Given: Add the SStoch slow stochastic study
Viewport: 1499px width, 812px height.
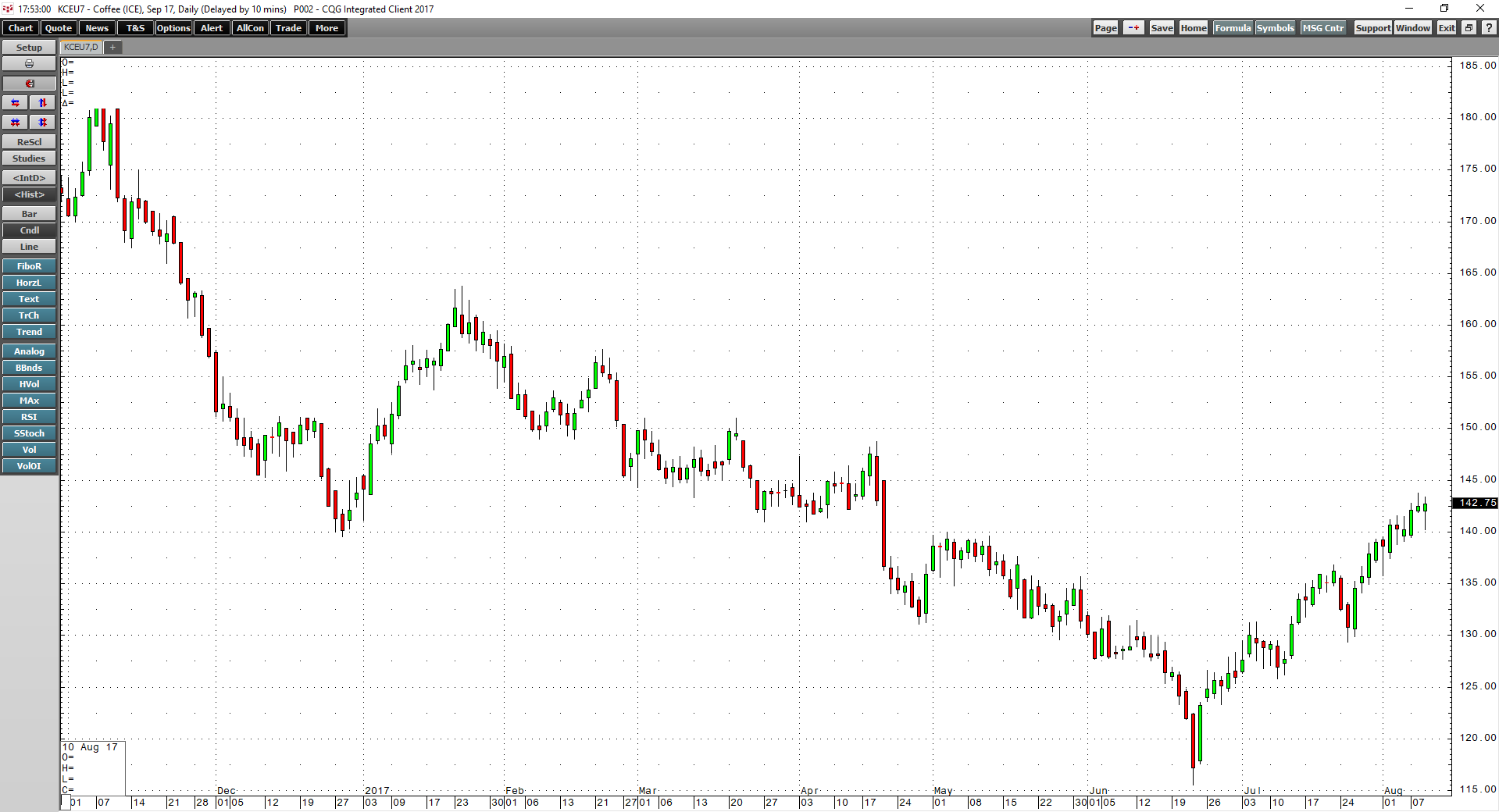Looking at the screenshot, I should point(29,433).
